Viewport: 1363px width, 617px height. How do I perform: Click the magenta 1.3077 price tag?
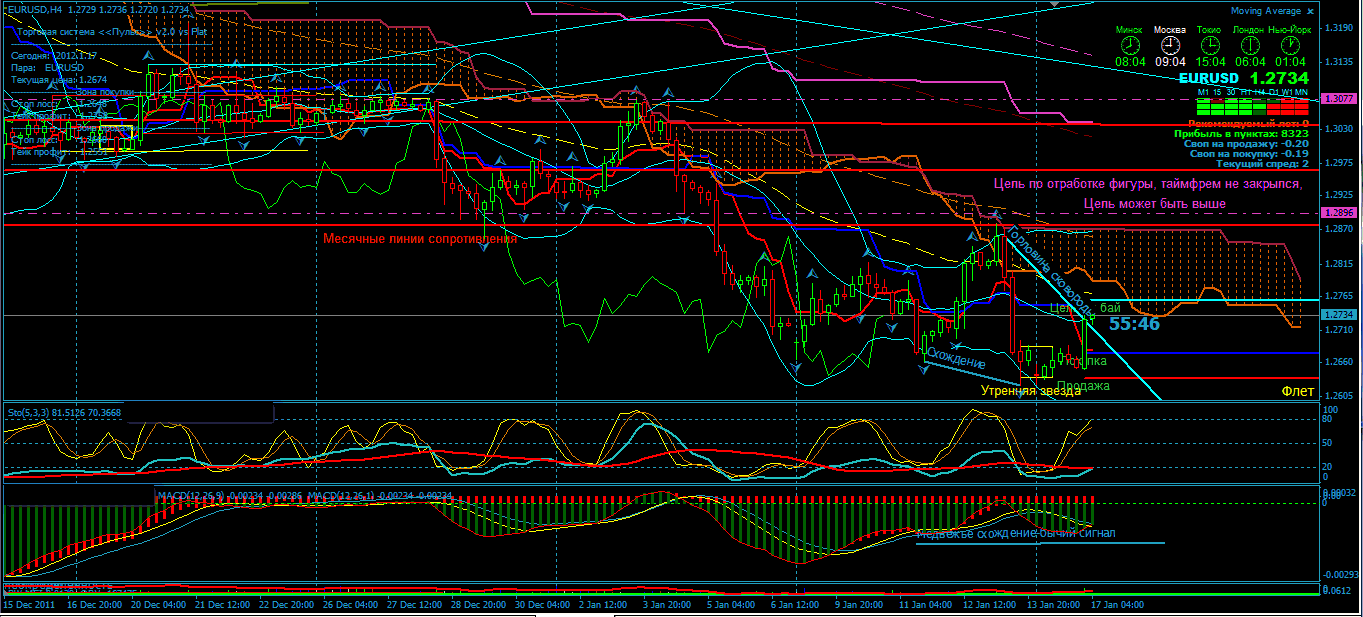(1337, 99)
